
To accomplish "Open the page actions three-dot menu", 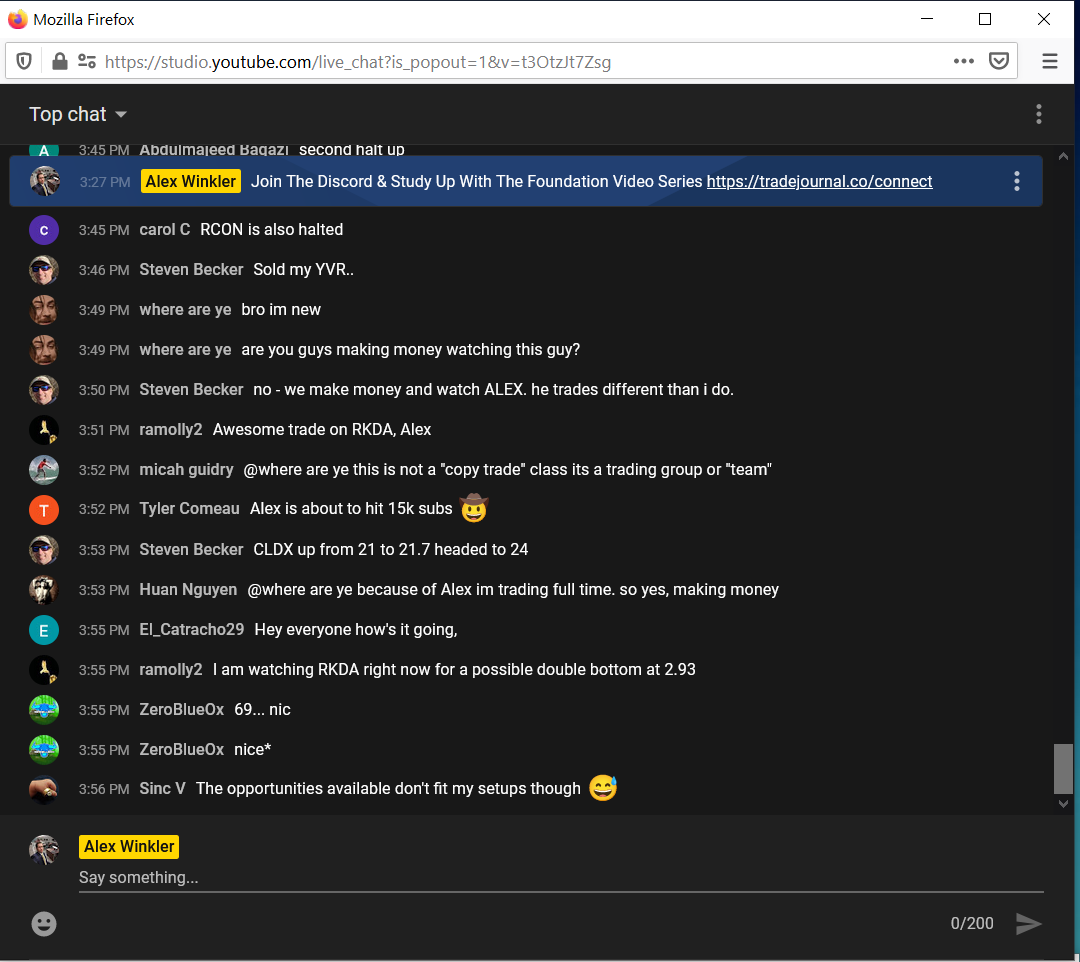I will coord(963,60).
